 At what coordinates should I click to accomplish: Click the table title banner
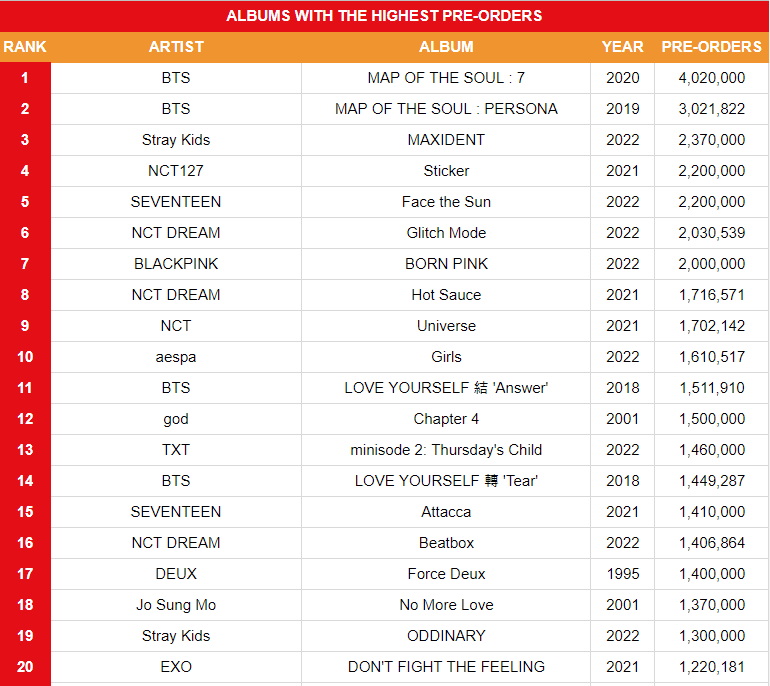pyautogui.click(x=384, y=16)
